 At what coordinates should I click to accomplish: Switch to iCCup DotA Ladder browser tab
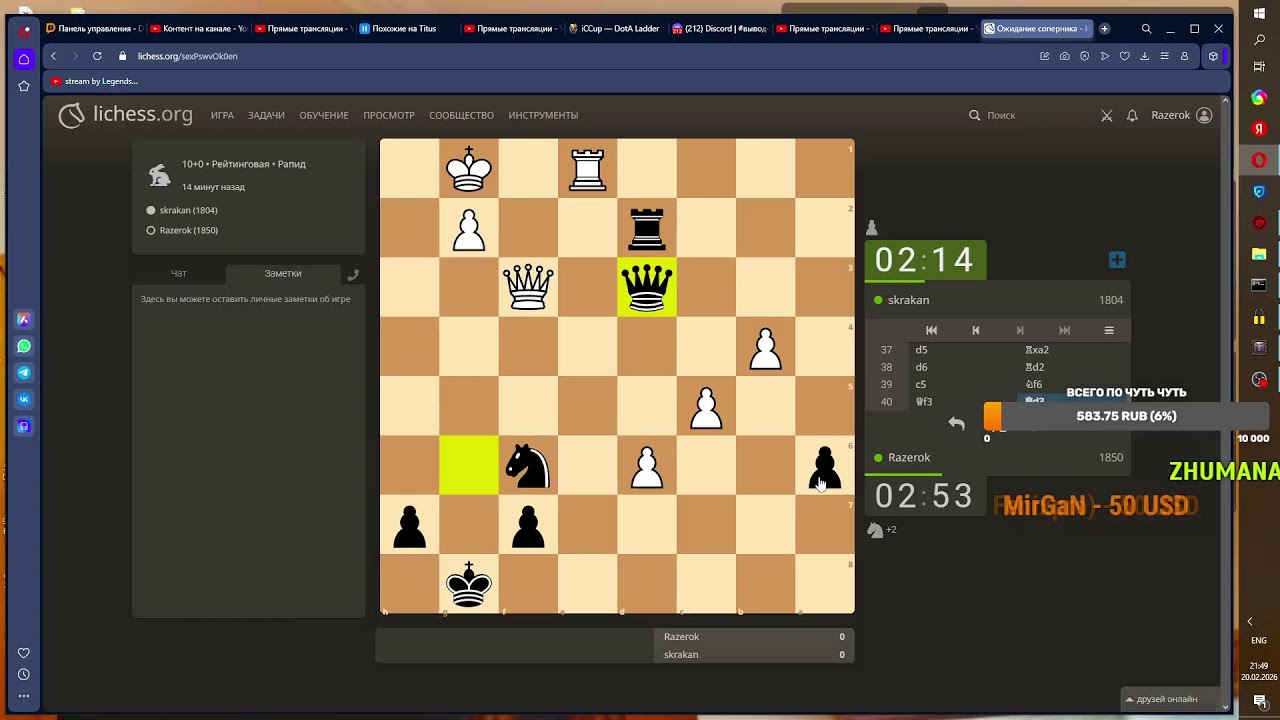tap(615, 28)
